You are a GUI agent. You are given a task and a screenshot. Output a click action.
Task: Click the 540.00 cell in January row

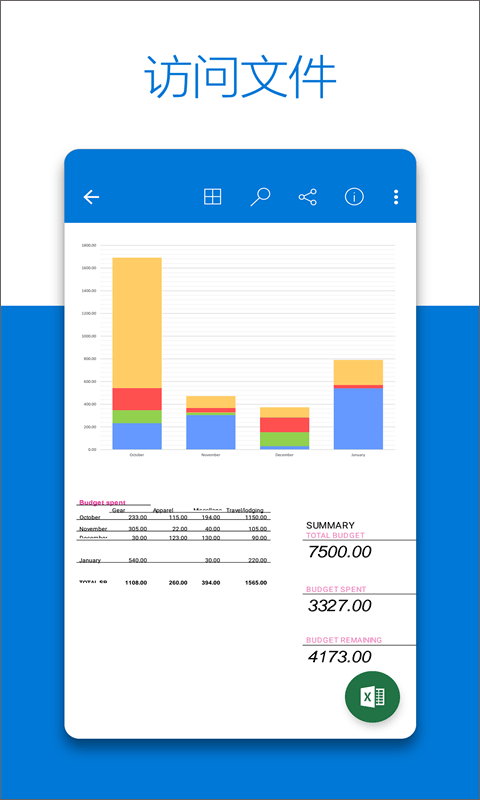click(137, 560)
